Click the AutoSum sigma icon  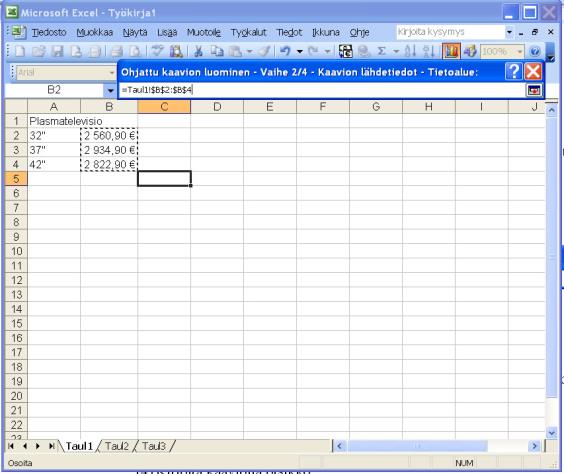click(x=382, y=51)
